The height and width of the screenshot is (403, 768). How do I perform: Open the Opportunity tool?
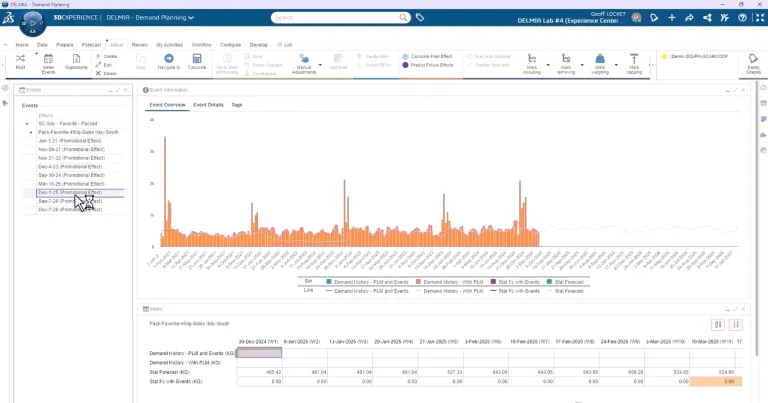76,61
